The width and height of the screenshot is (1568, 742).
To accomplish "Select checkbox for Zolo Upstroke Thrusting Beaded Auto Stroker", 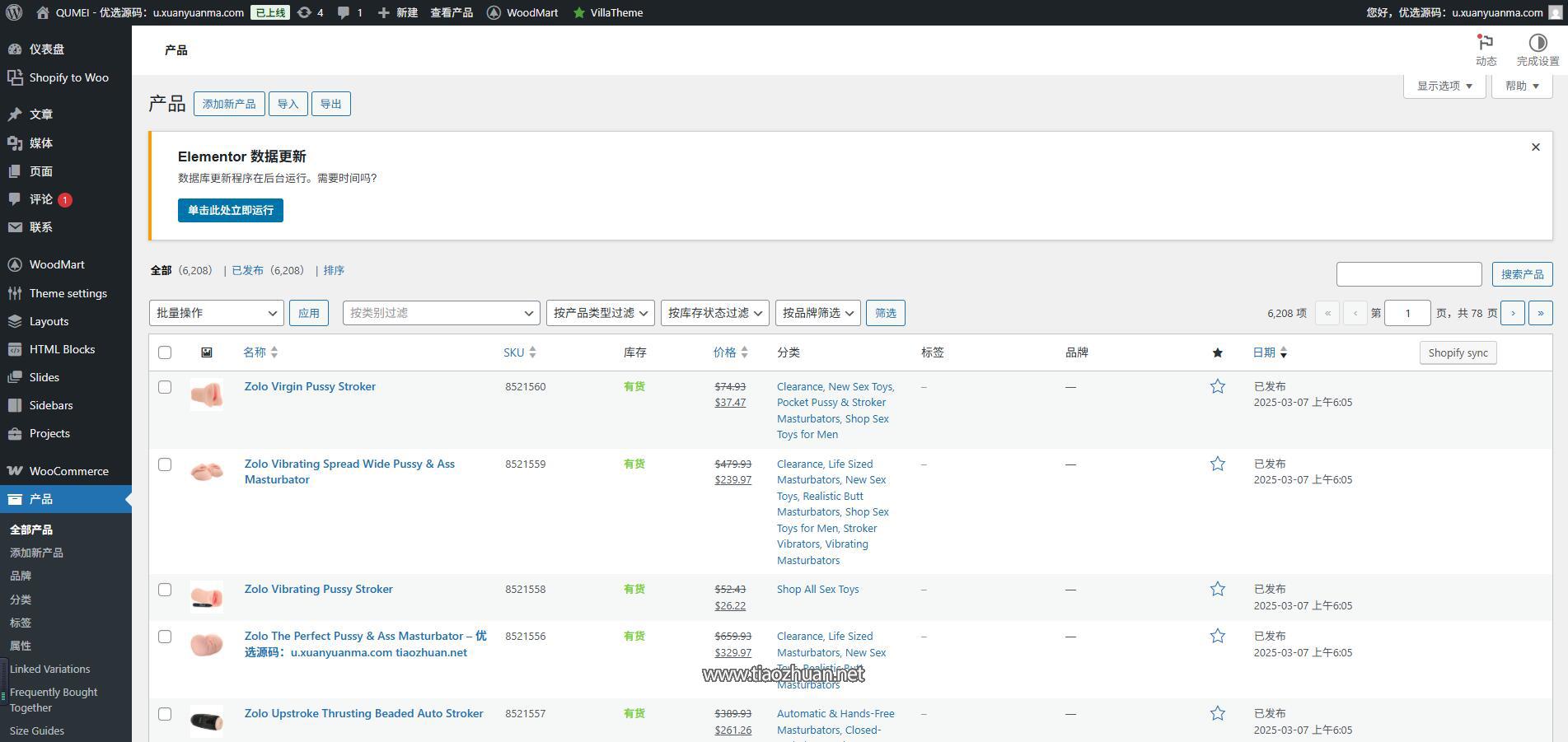I will 165,714.
